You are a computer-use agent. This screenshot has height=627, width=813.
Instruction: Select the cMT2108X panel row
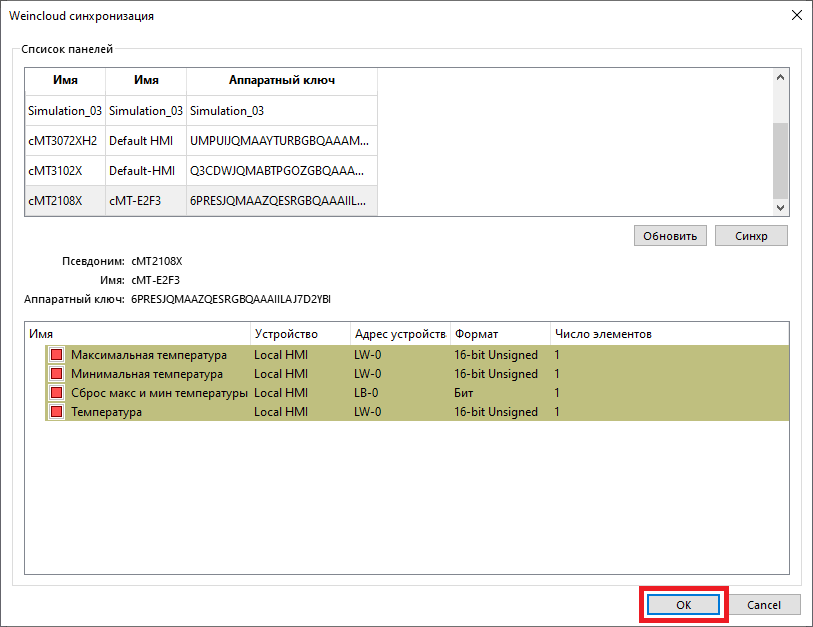(x=63, y=200)
